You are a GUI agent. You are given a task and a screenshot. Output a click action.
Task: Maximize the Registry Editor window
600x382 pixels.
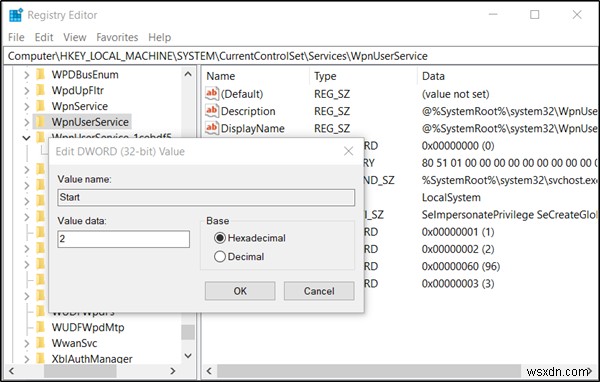pyautogui.click(x=535, y=15)
